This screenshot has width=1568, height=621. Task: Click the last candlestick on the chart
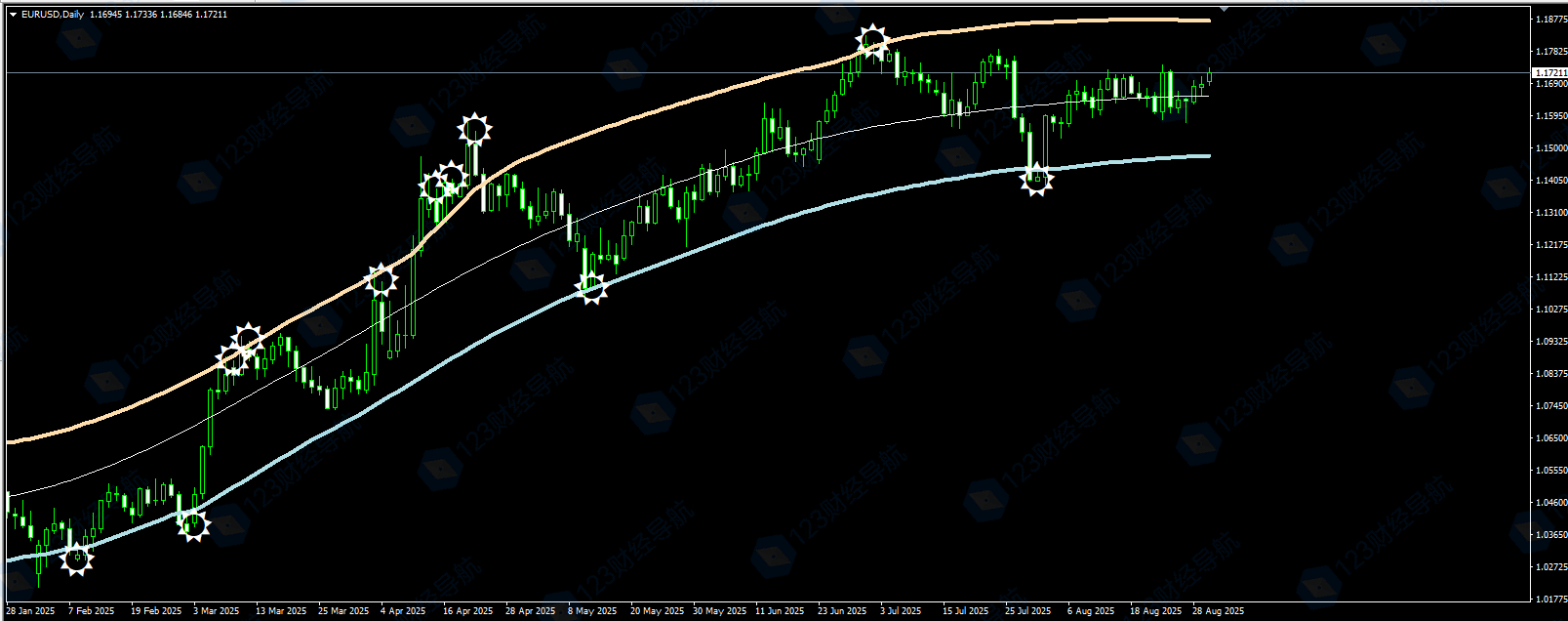pos(1209,76)
